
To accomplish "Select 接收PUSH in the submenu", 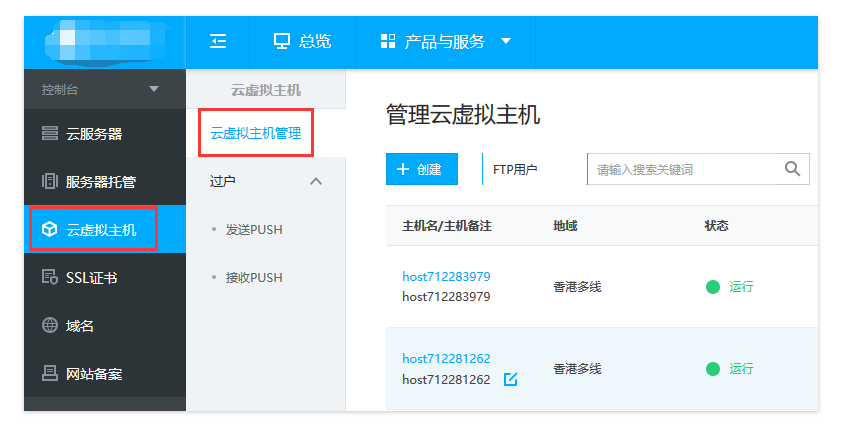I will click(x=252, y=277).
